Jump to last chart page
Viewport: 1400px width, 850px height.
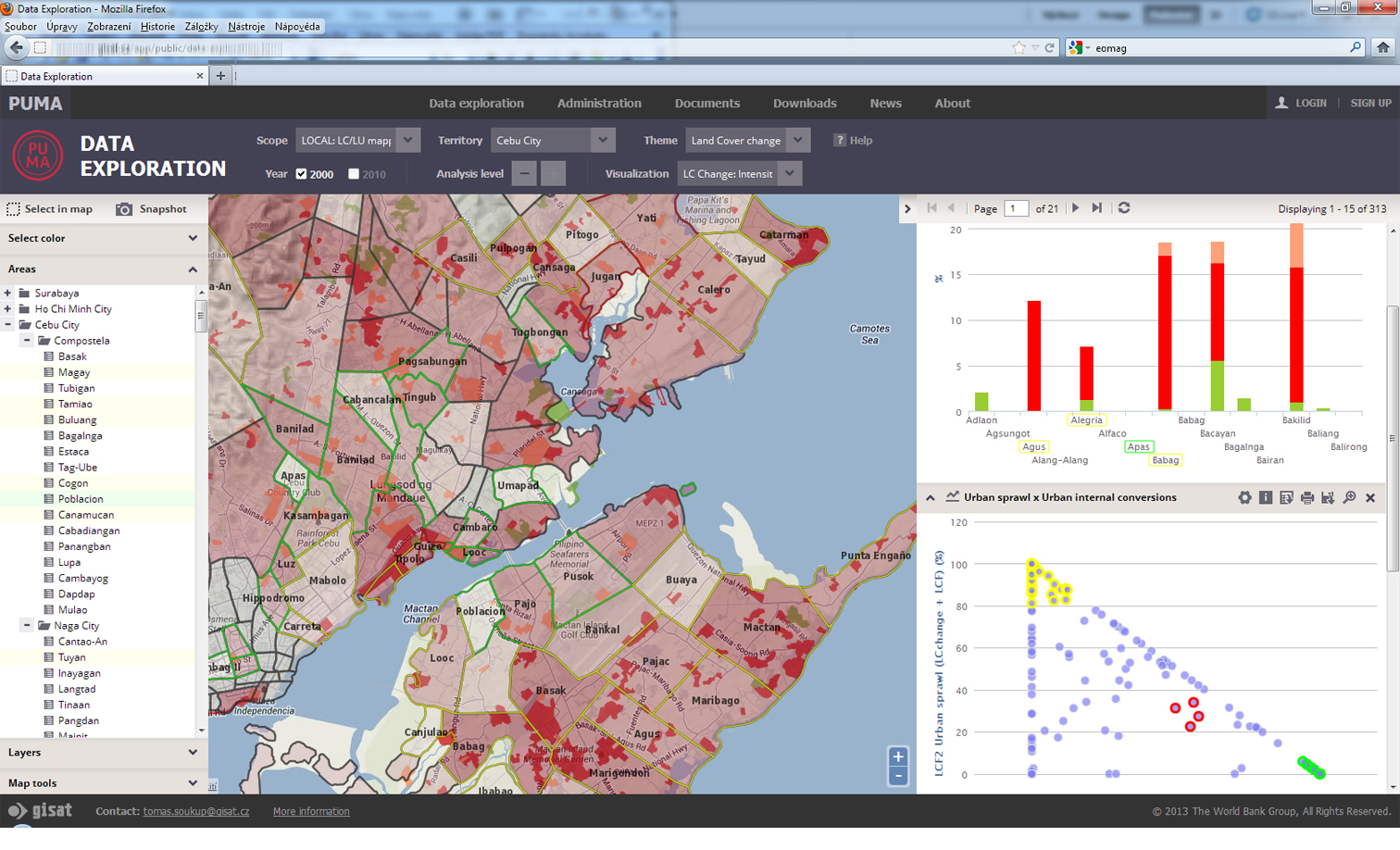tap(1097, 208)
